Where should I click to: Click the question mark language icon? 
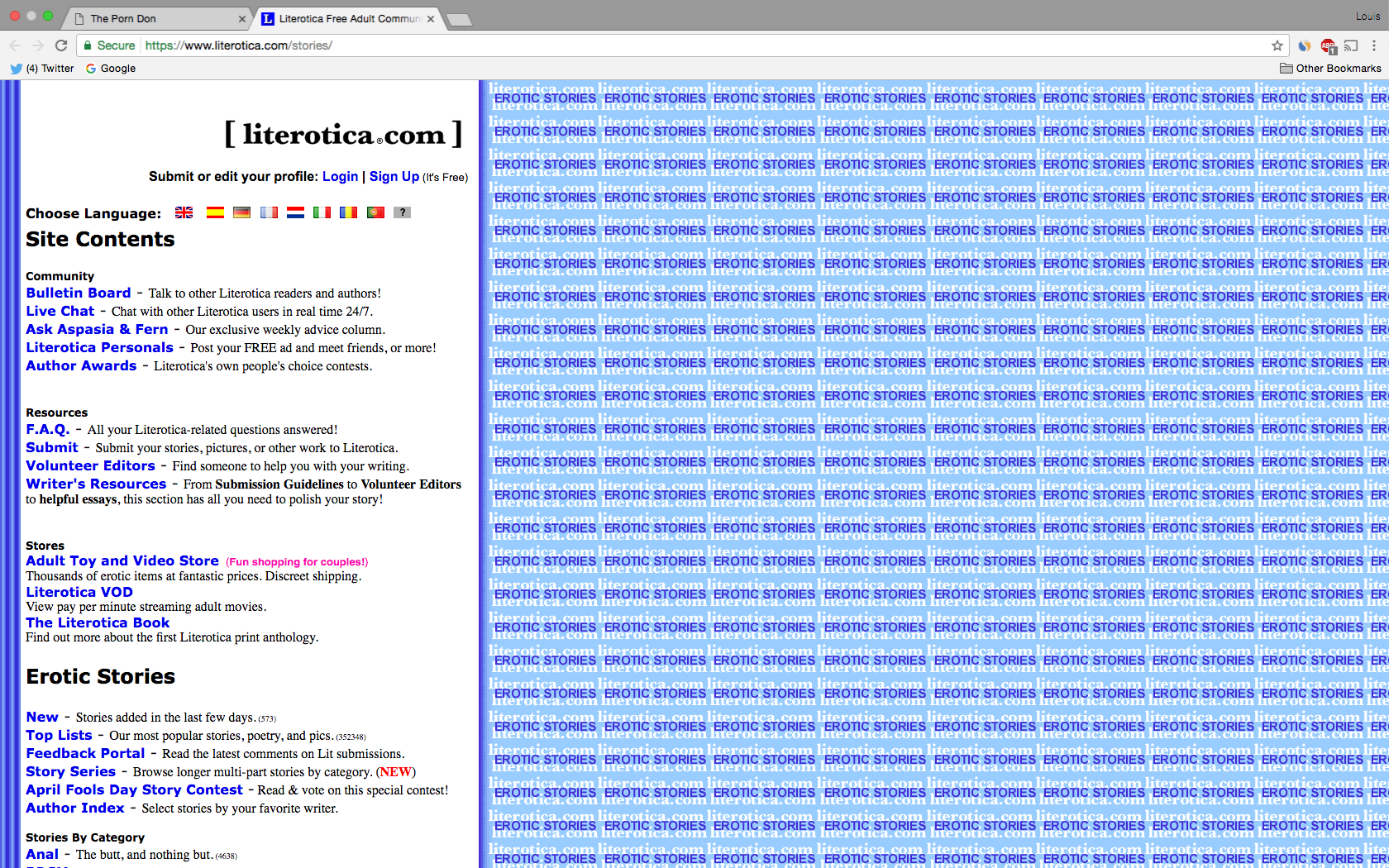coord(402,212)
